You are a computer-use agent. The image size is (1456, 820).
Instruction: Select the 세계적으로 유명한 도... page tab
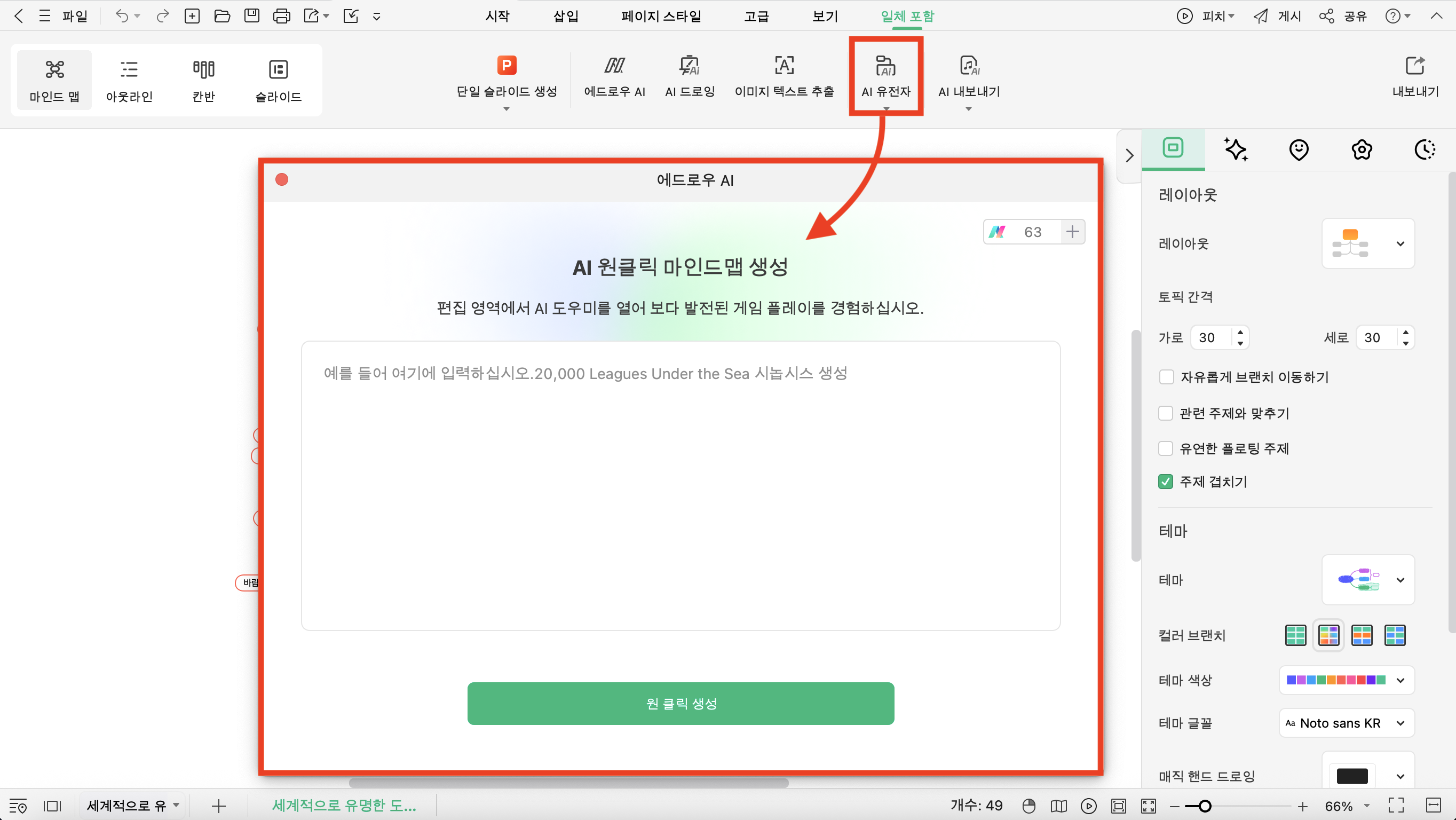click(344, 805)
